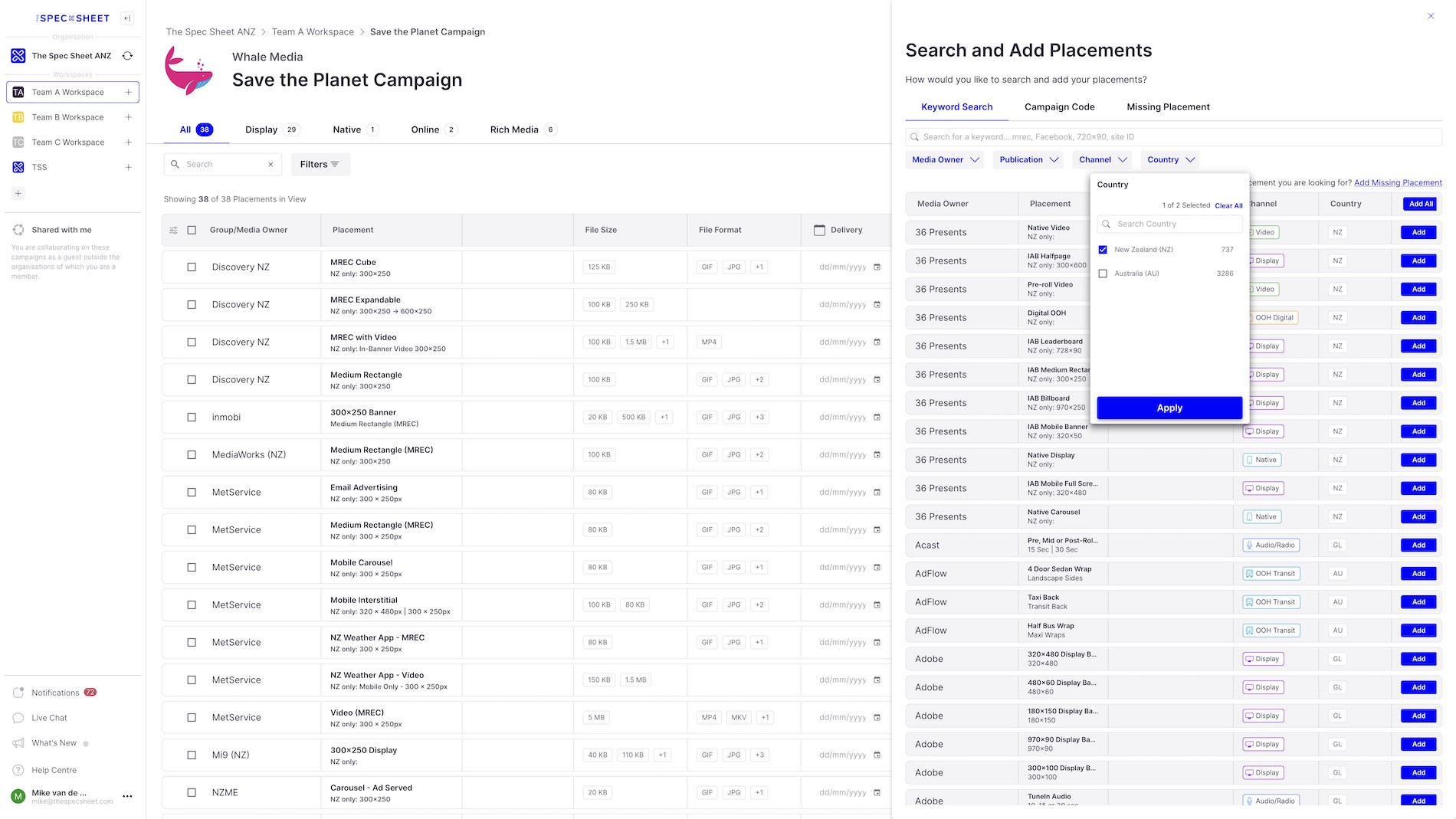
Task: Click the plus icon next to Team C Workspace
Action: coord(128,143)
